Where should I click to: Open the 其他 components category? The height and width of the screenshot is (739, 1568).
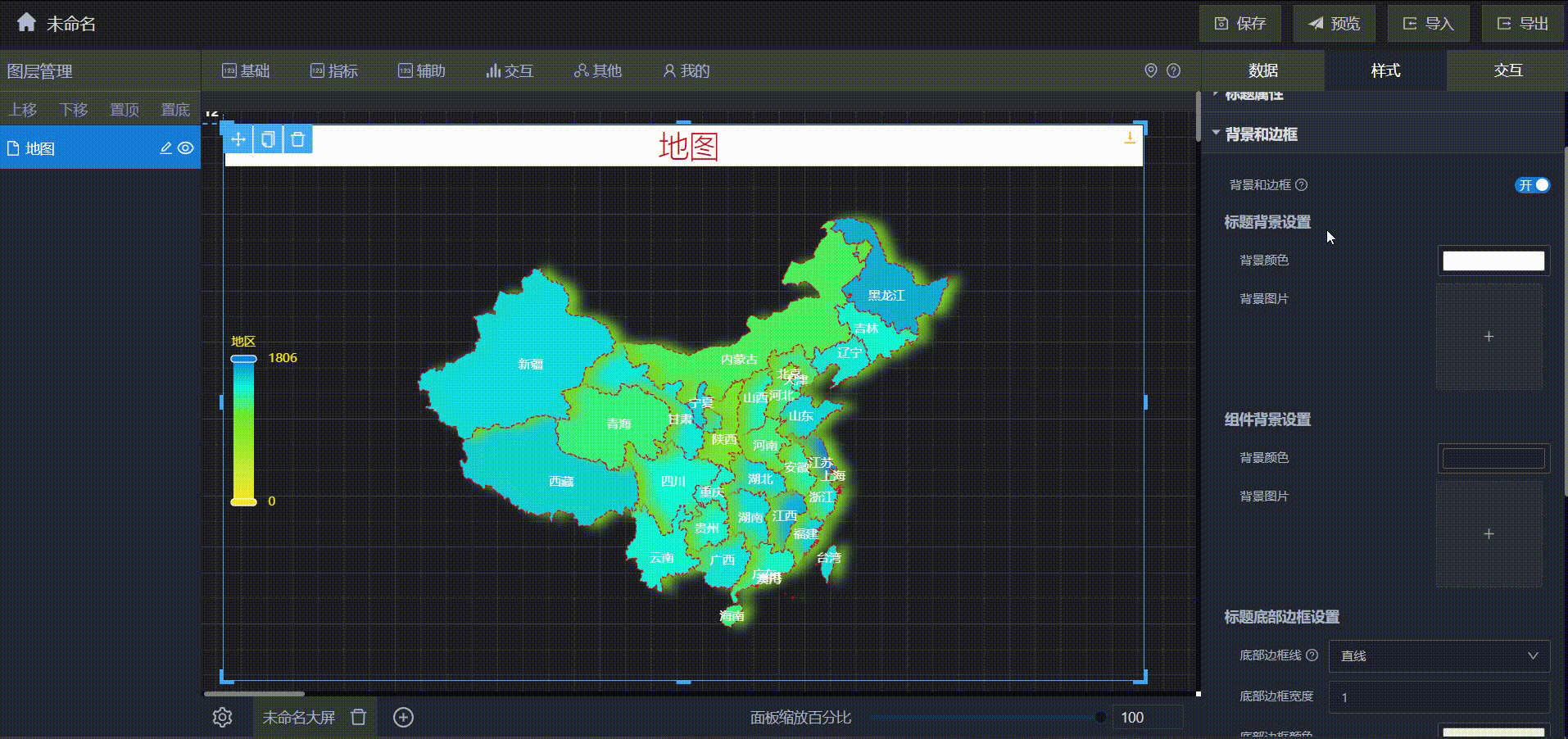click(x=597, y=70)
